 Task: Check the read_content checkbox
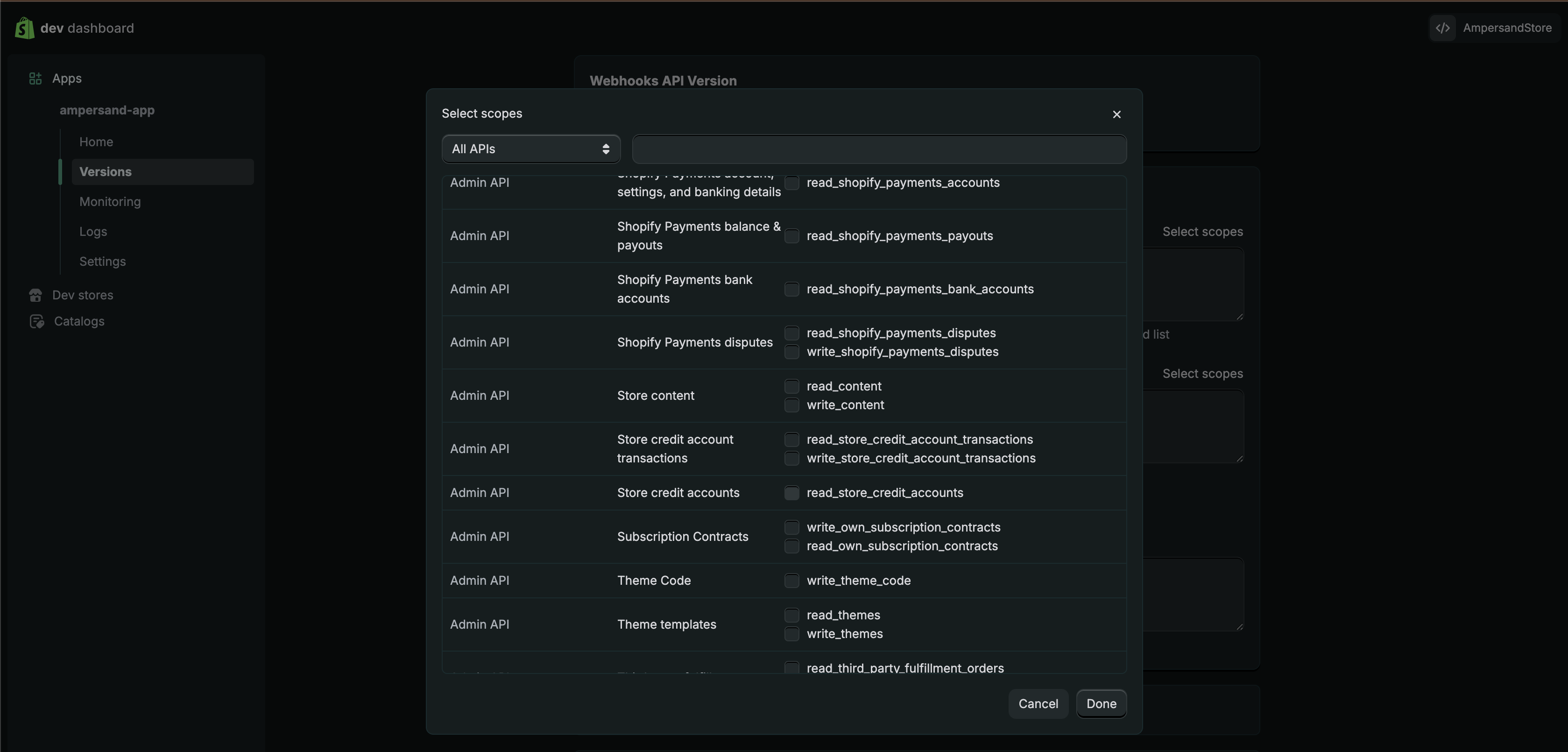tap(792, 386)
